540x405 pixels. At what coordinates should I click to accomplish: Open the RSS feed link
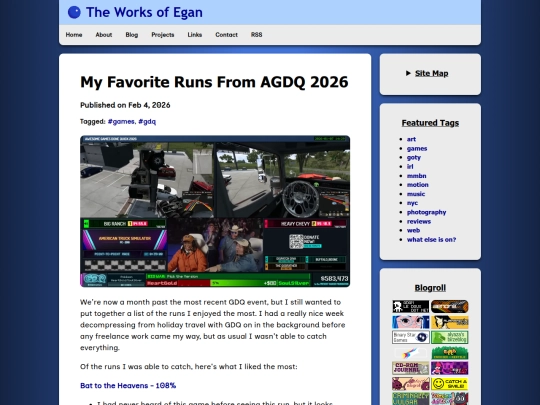click(256, 35)
